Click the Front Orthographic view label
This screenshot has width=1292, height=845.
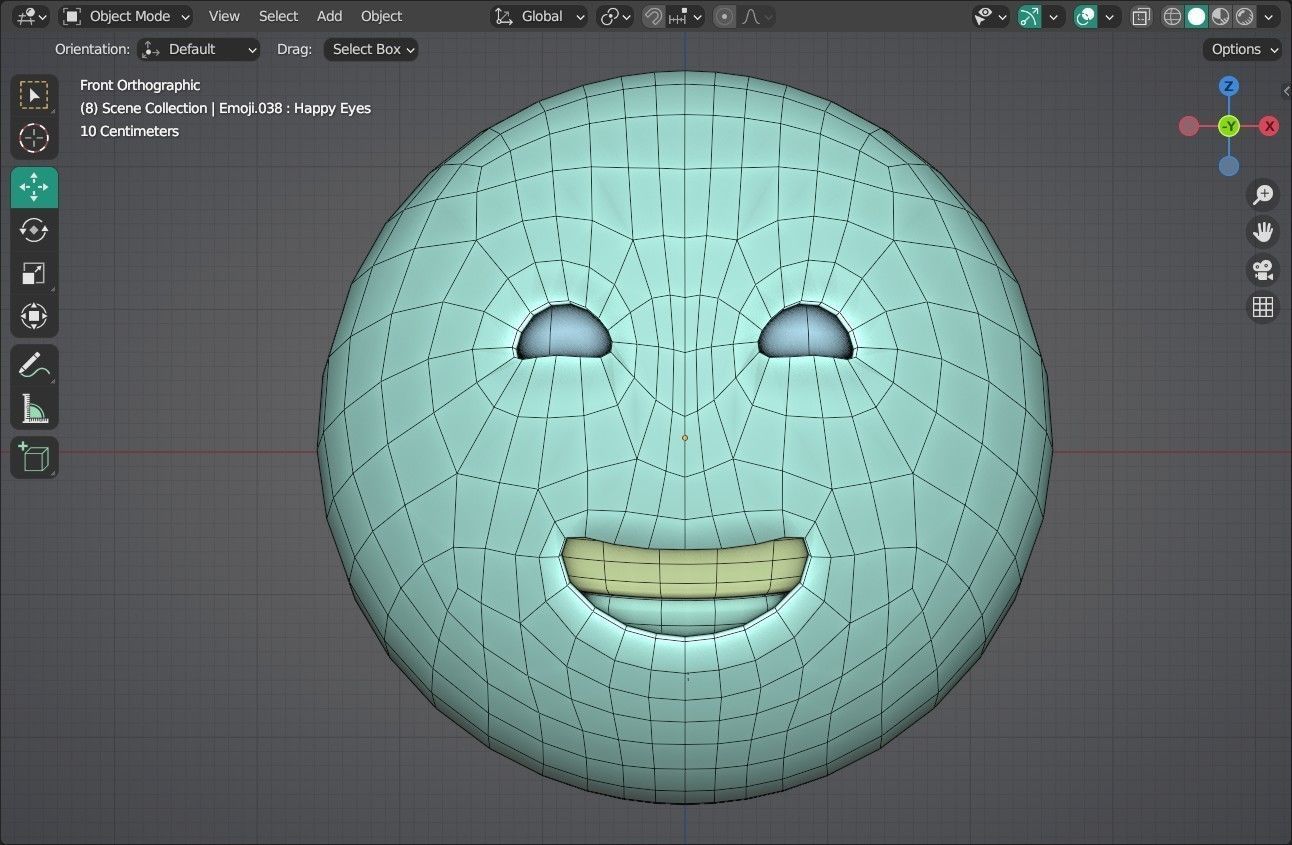tap(140, 85)
